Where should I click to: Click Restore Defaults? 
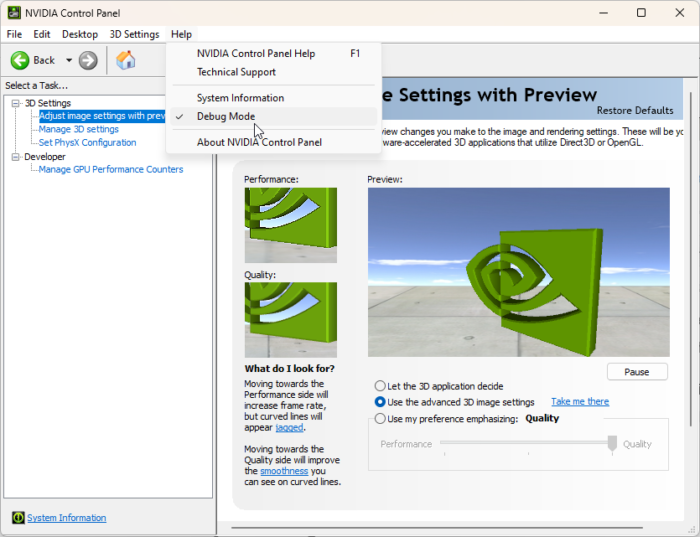click(x=635, y=111)
